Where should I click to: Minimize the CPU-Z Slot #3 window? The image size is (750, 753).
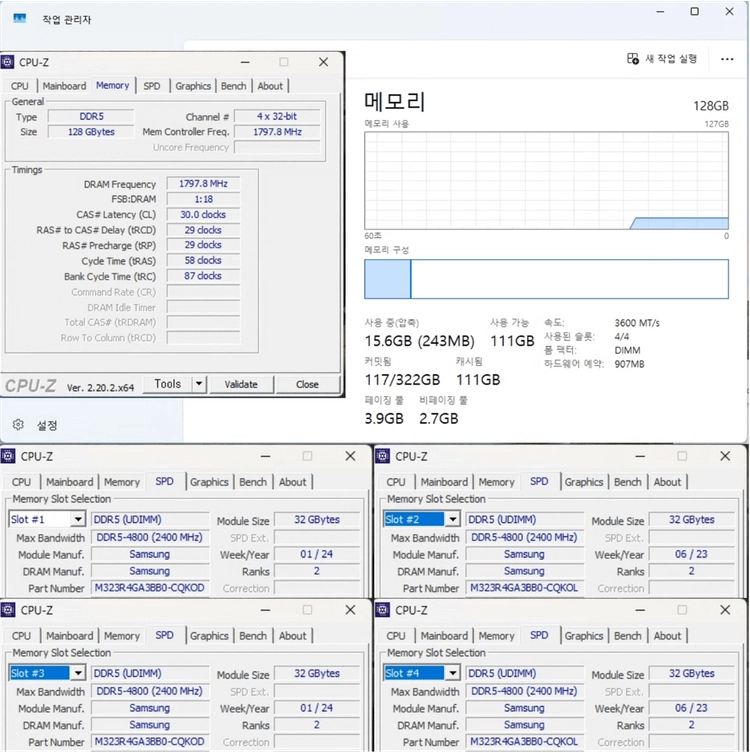tap(266, 610)
